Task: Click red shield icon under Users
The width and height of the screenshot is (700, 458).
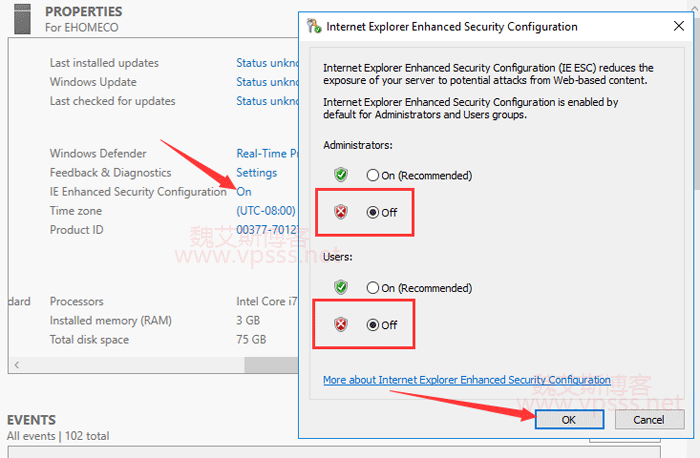Action: (341, 325)
